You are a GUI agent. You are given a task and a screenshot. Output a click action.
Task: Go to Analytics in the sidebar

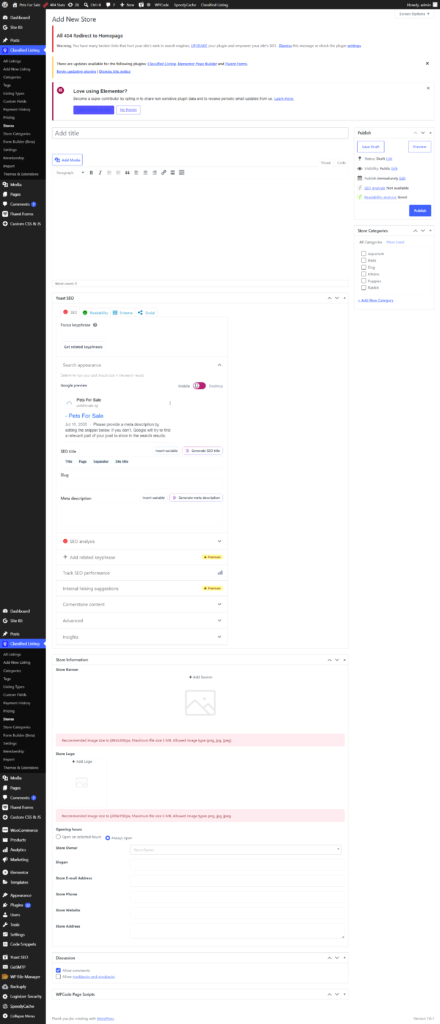[x=23, y=850]
